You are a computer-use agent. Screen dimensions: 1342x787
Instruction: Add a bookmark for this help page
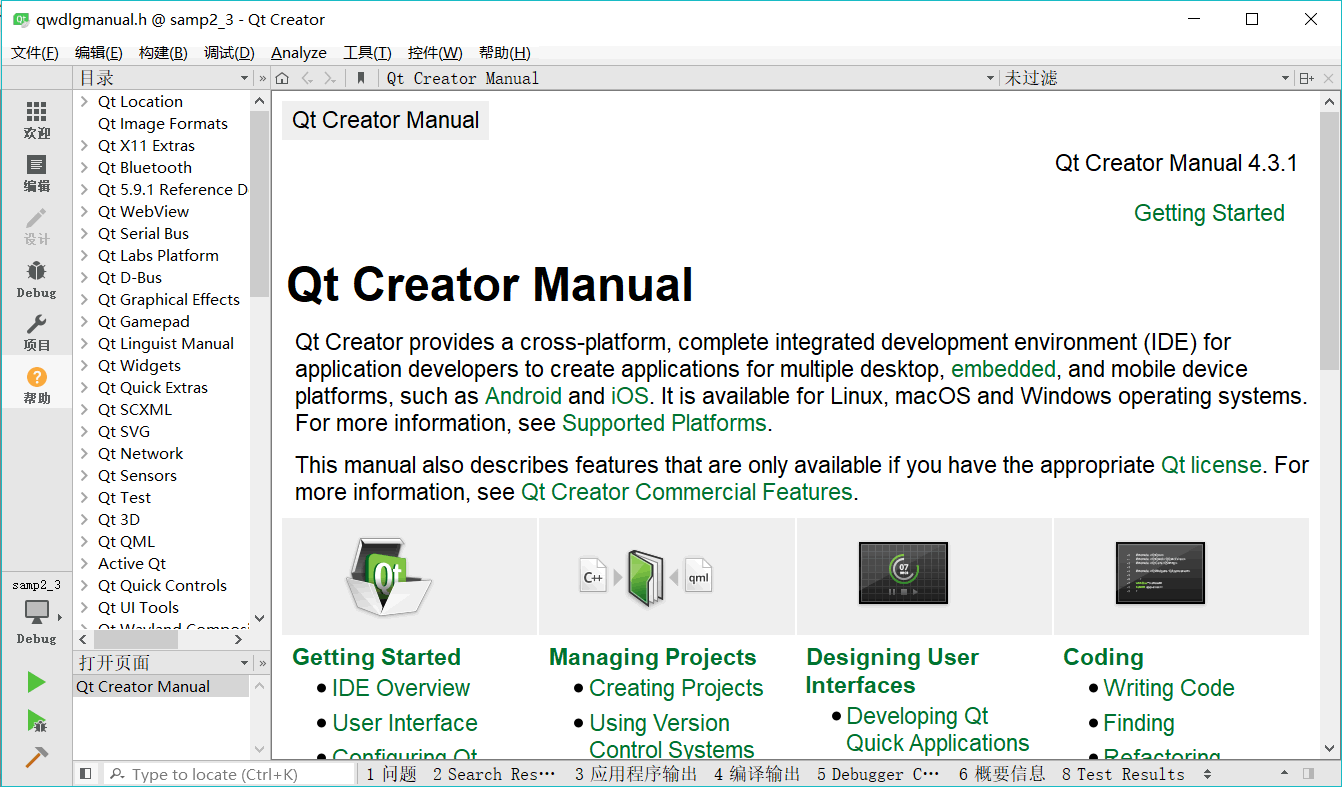point(361,78)
